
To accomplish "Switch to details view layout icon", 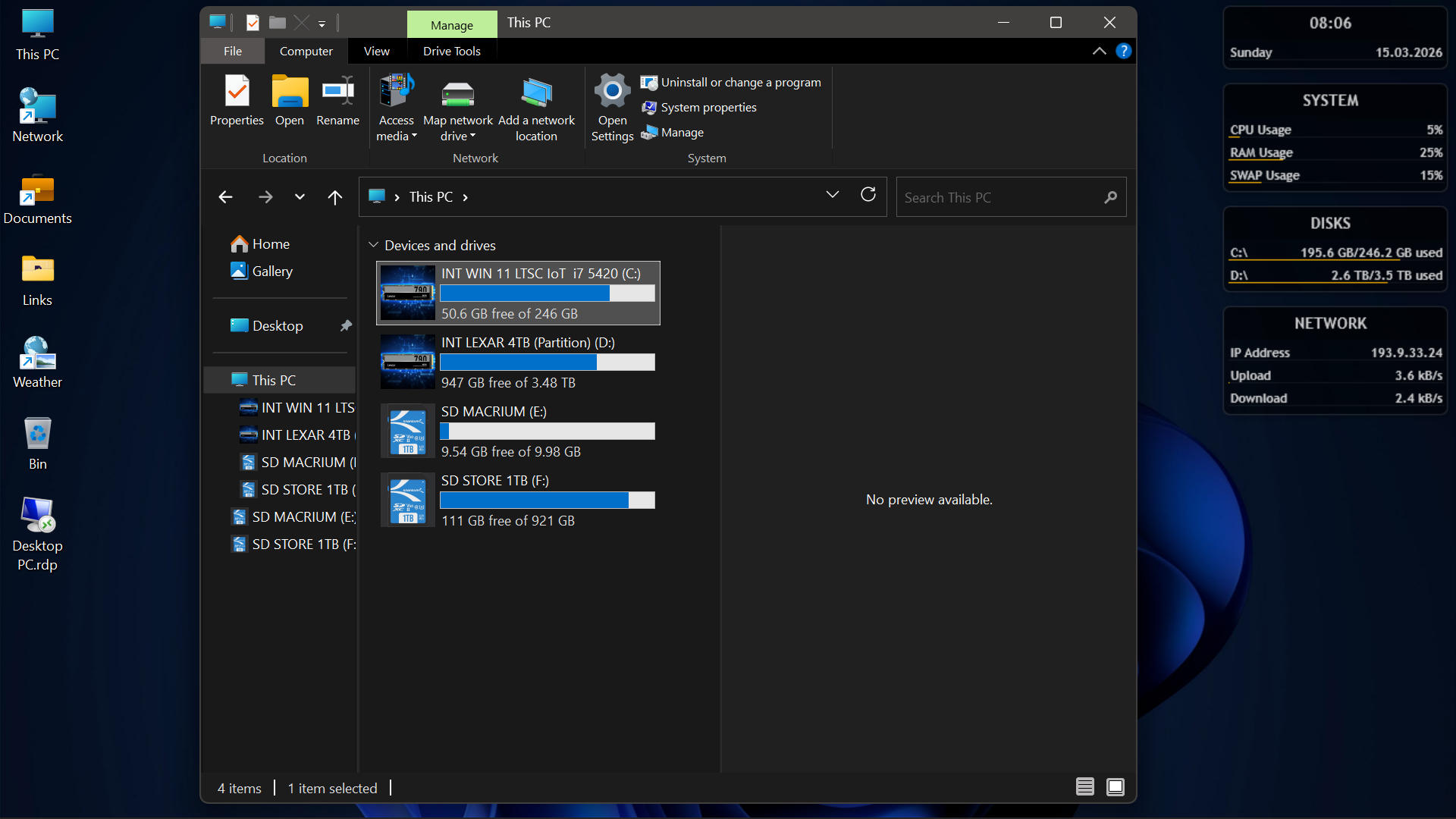I will [1084, 787].
